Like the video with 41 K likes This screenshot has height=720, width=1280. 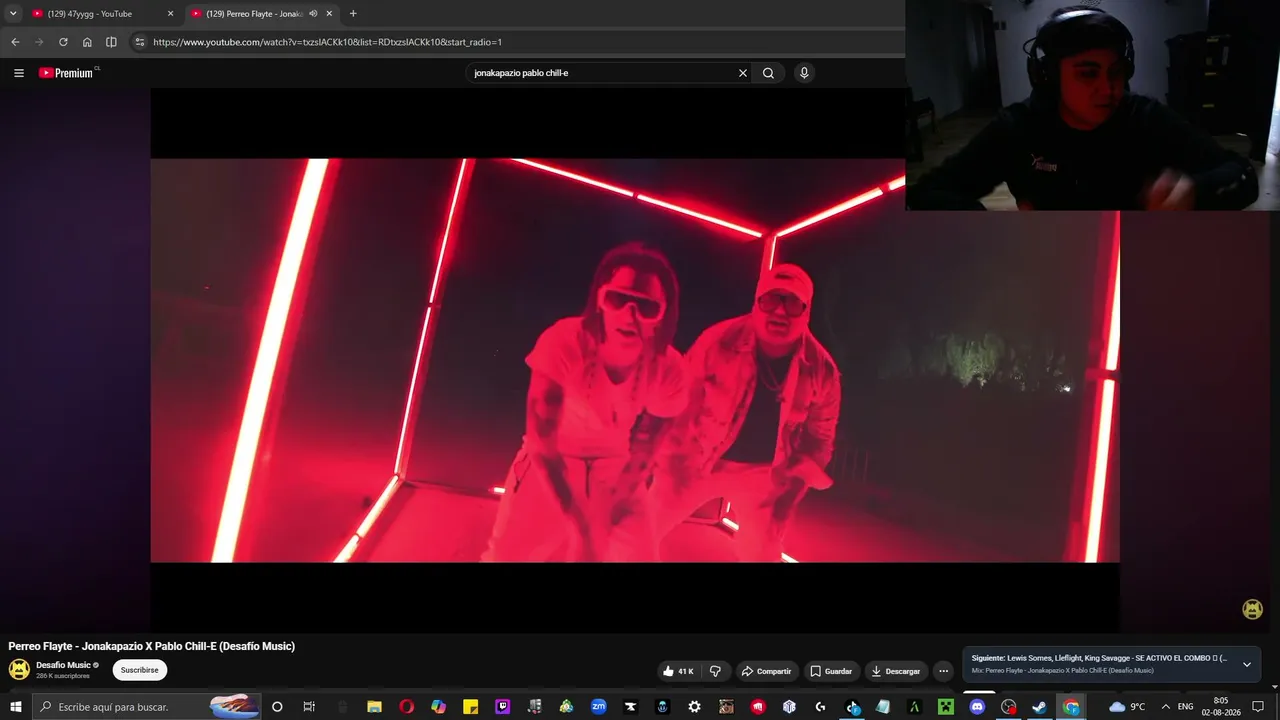pyautogui.click(x=677, y=671)
